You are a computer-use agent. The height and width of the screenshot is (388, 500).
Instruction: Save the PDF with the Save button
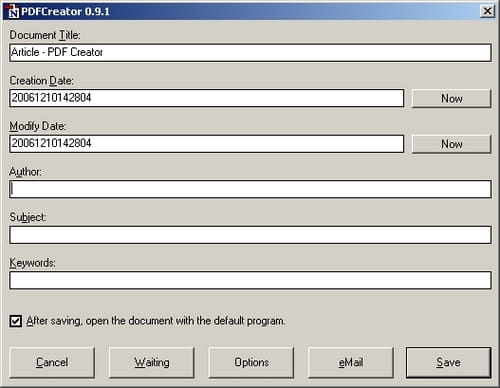[x=449, y=362]
